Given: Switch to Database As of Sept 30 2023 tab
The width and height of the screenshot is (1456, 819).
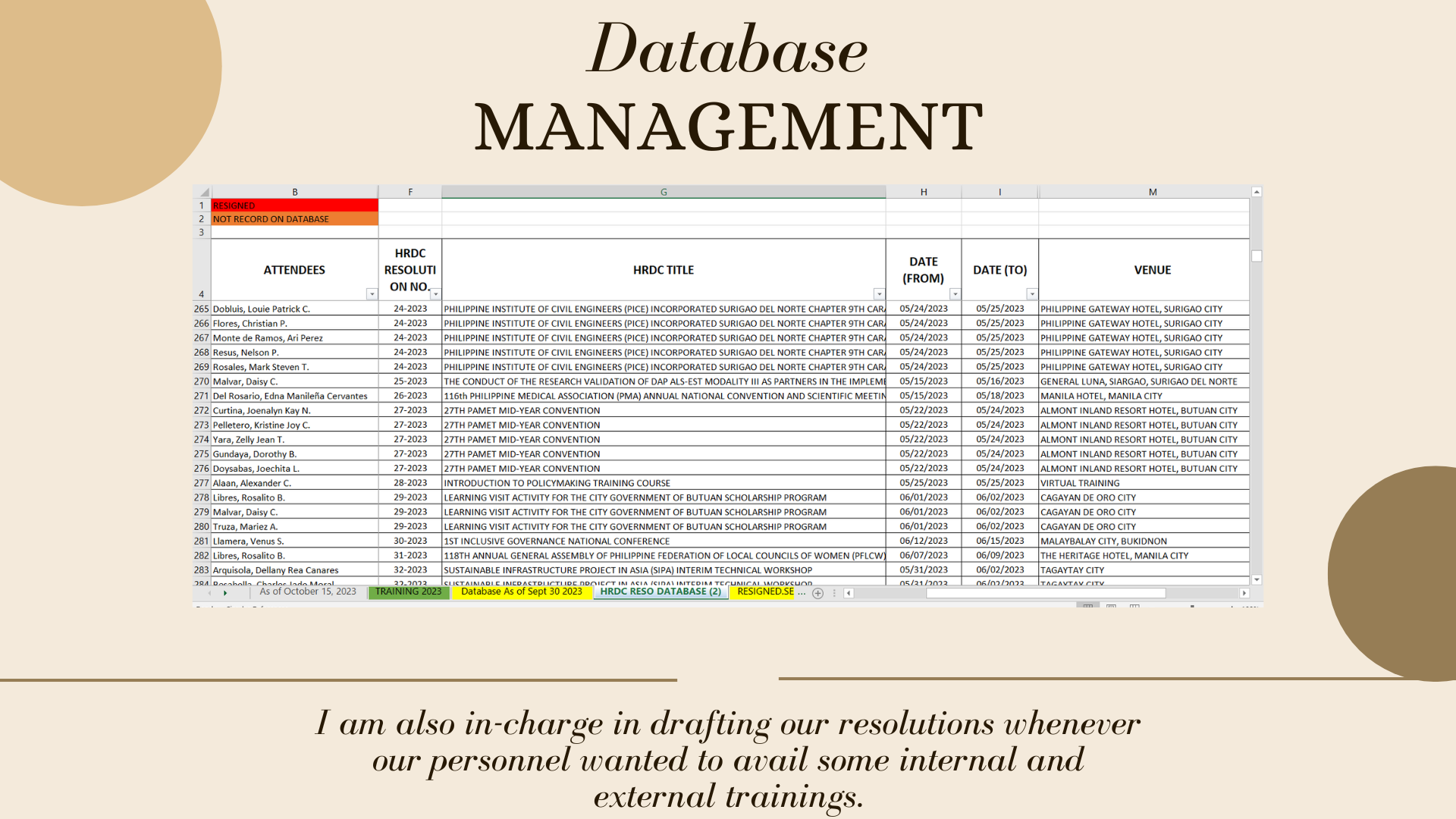Looking at the screenshot, I should tap(521, 592).
